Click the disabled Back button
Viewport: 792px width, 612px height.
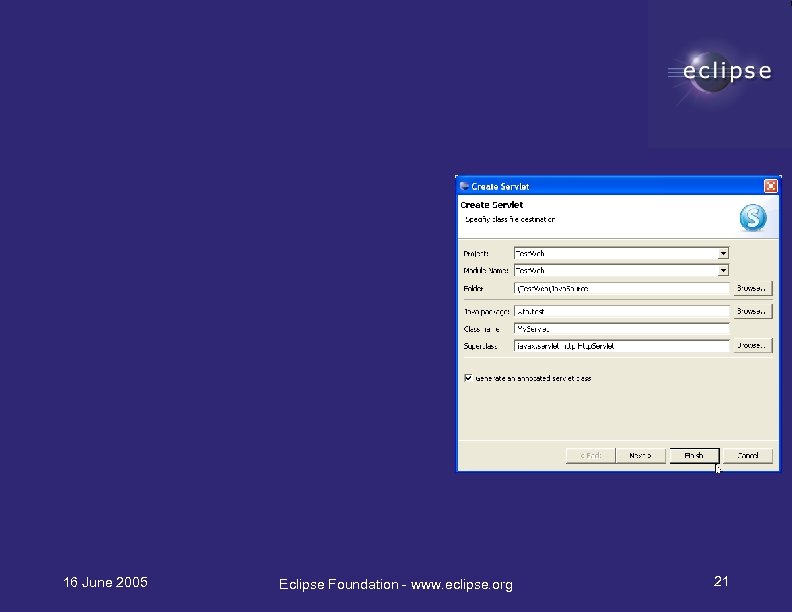590,455
